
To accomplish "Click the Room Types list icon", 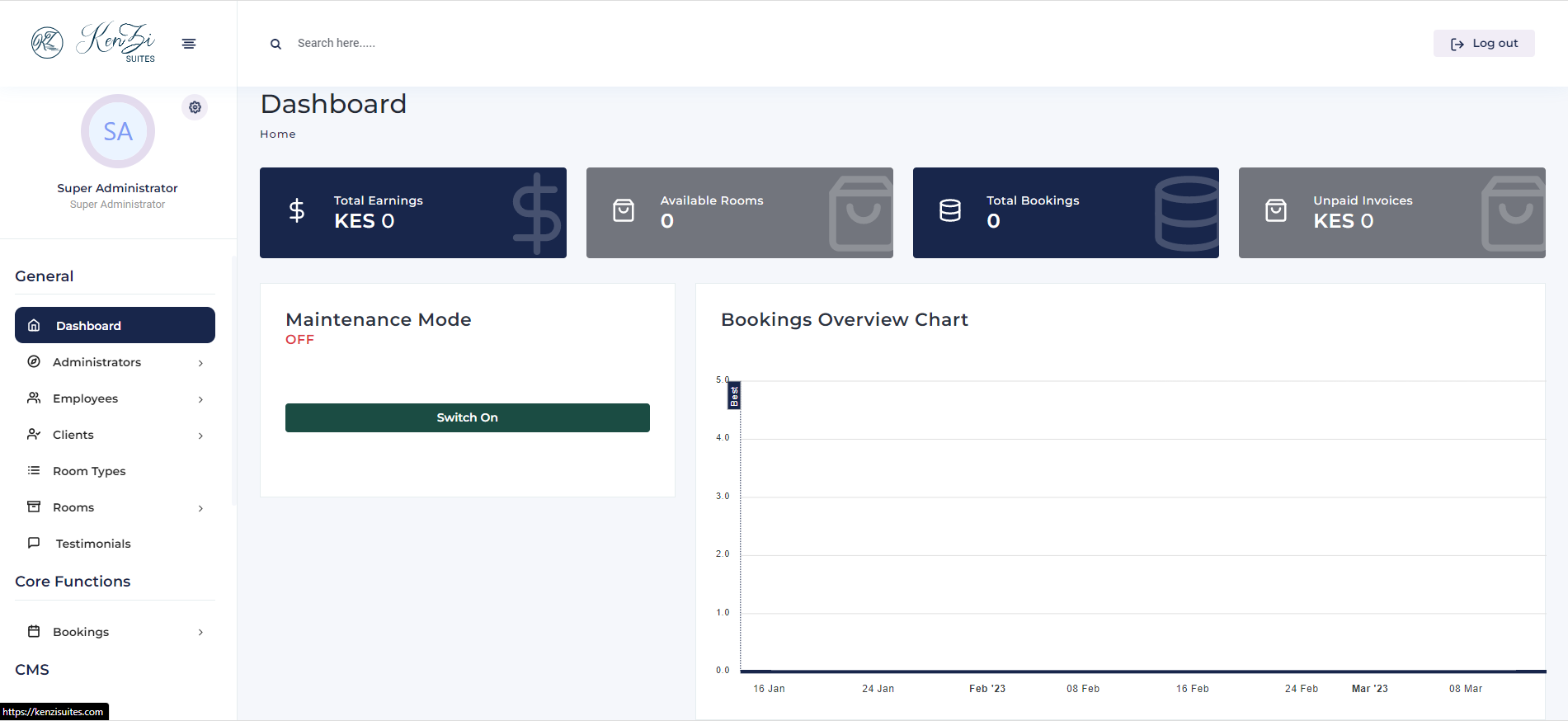I will [x=34, y=470].
